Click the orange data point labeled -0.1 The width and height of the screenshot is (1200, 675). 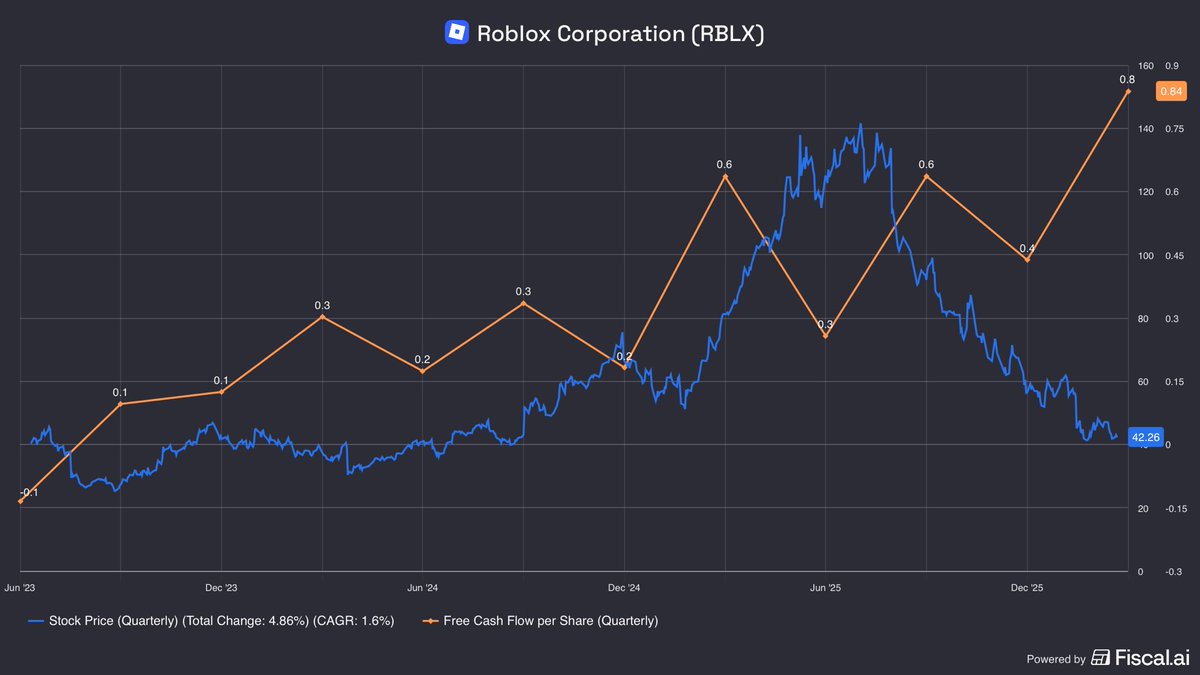21,501
